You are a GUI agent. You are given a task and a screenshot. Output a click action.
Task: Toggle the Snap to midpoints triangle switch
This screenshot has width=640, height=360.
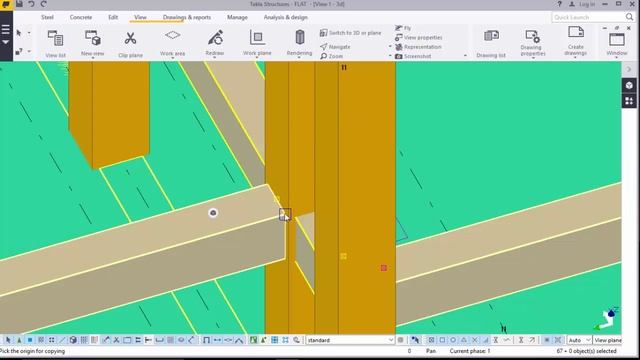click(x=464, y=340)
